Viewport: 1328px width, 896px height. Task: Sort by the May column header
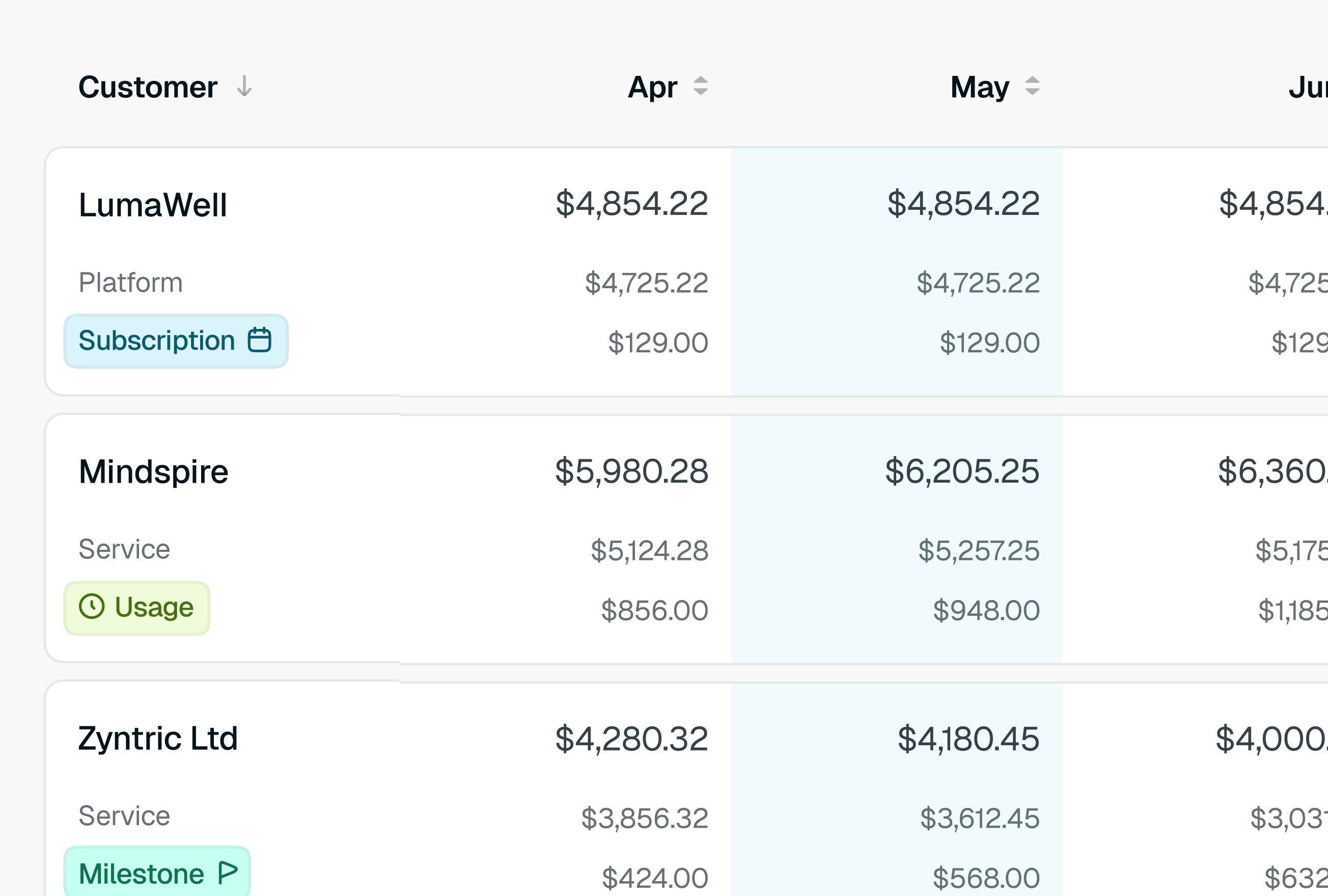980,88
